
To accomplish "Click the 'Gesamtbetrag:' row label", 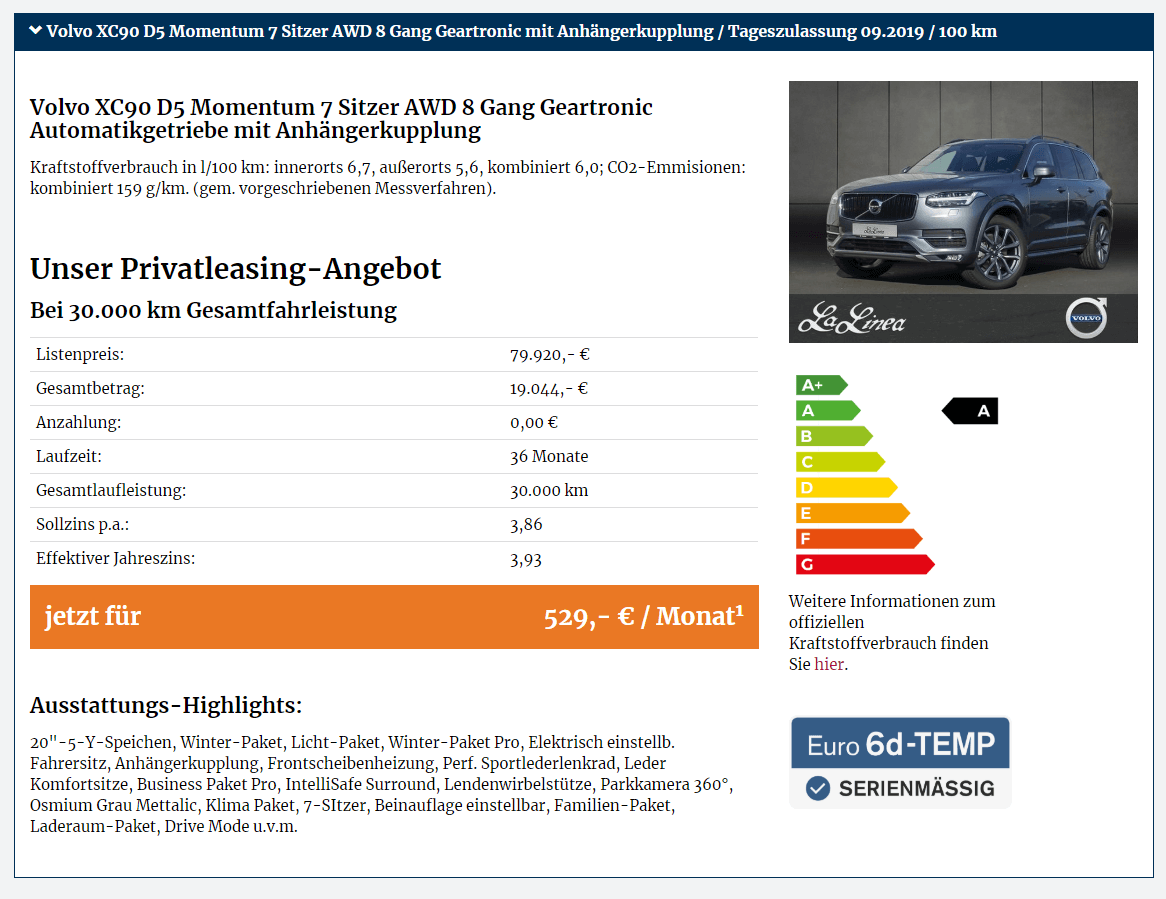I will 90,389.
